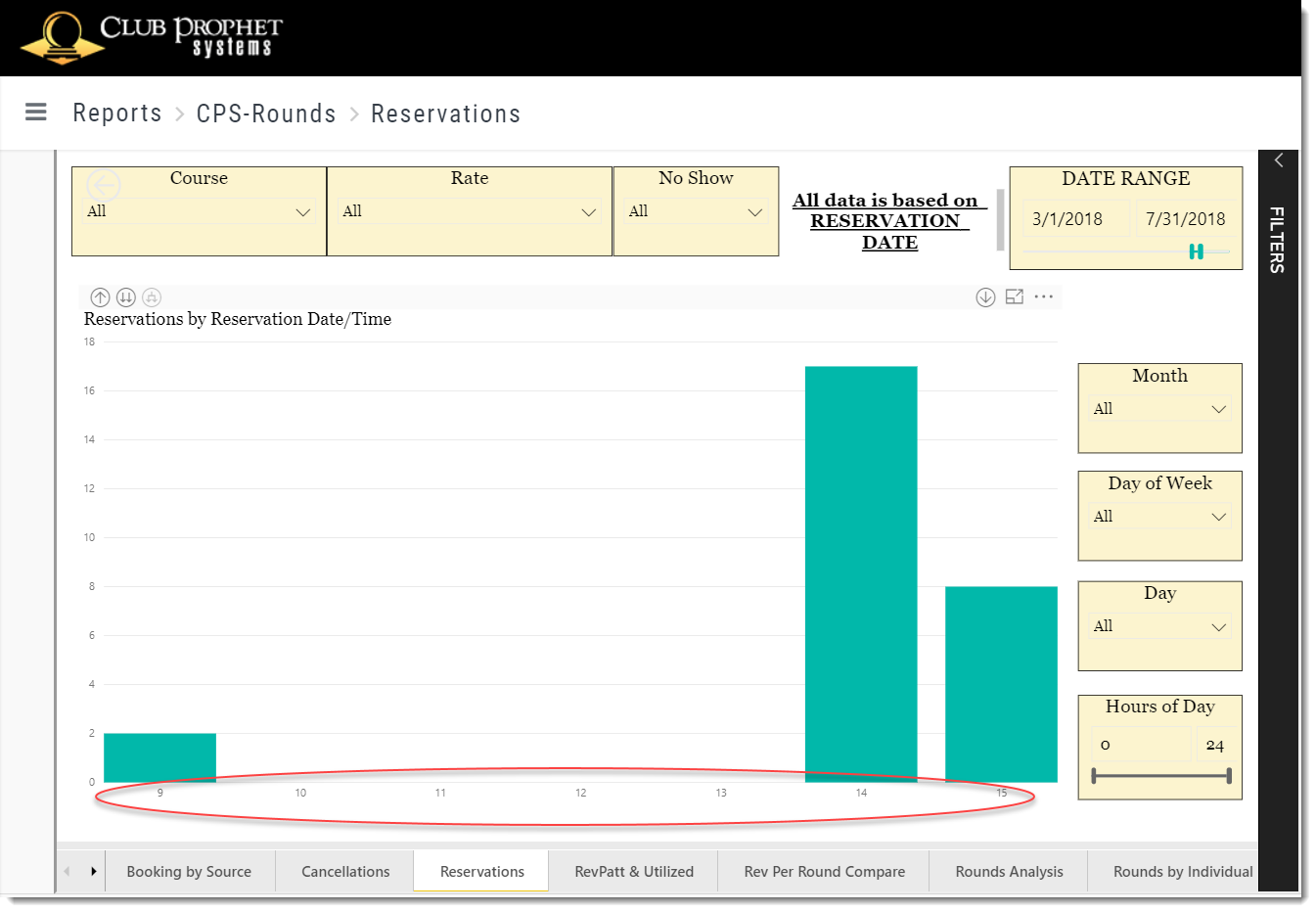
Task: Open the Rounds Analysis tab
Action: 1009,871
